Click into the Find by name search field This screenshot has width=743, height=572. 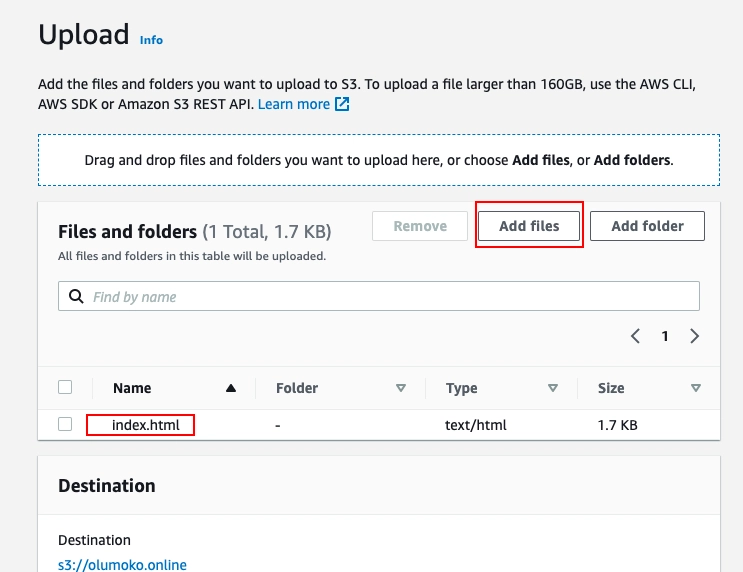click(390, 296)
